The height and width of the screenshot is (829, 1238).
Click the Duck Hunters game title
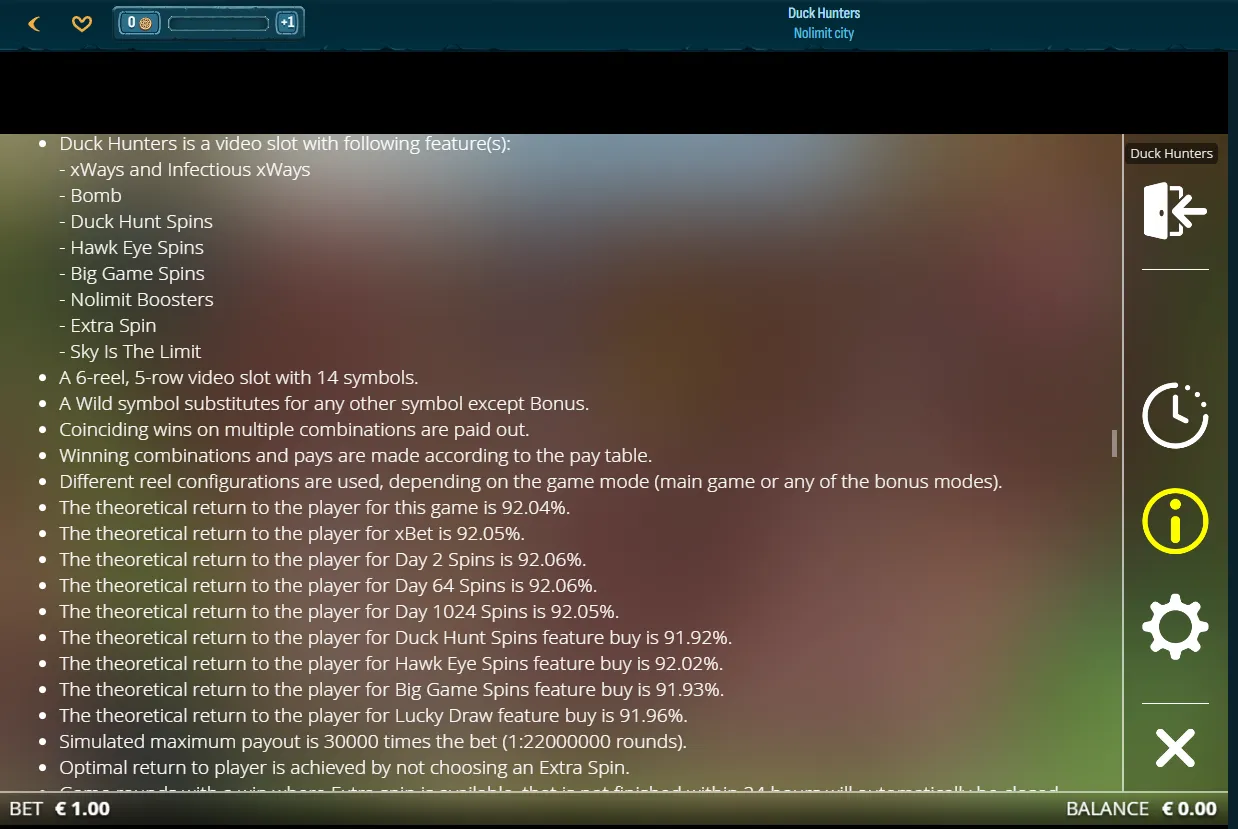click(824, 13)
